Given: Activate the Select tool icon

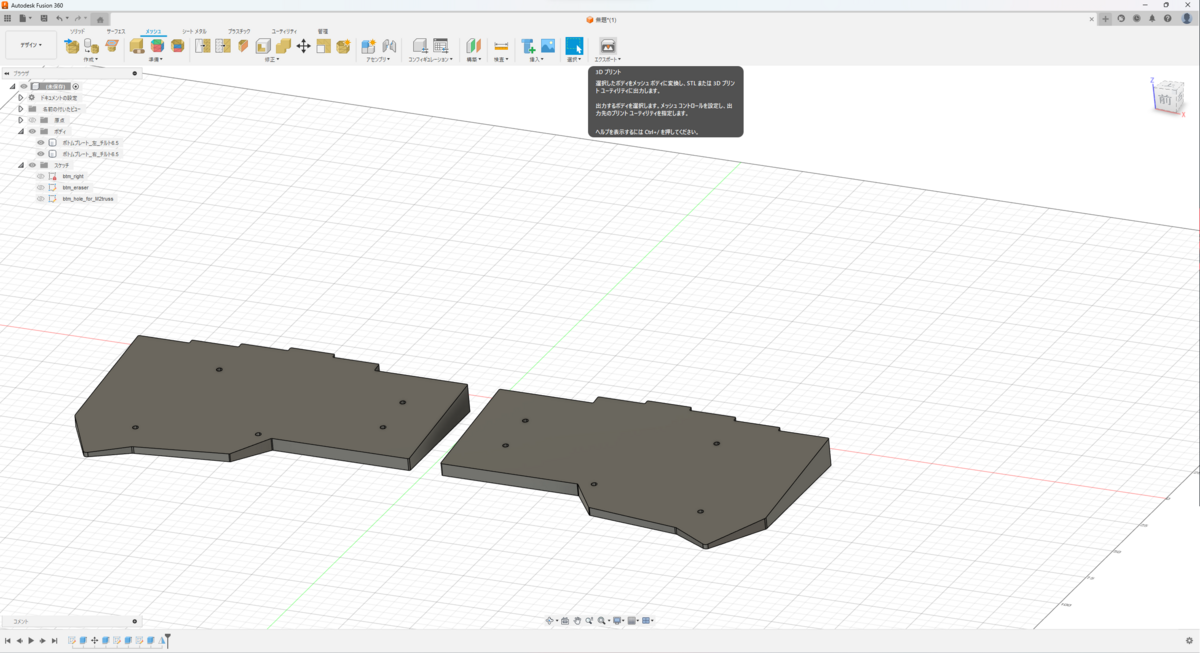Looking at the screenshot, I should 574,46.
